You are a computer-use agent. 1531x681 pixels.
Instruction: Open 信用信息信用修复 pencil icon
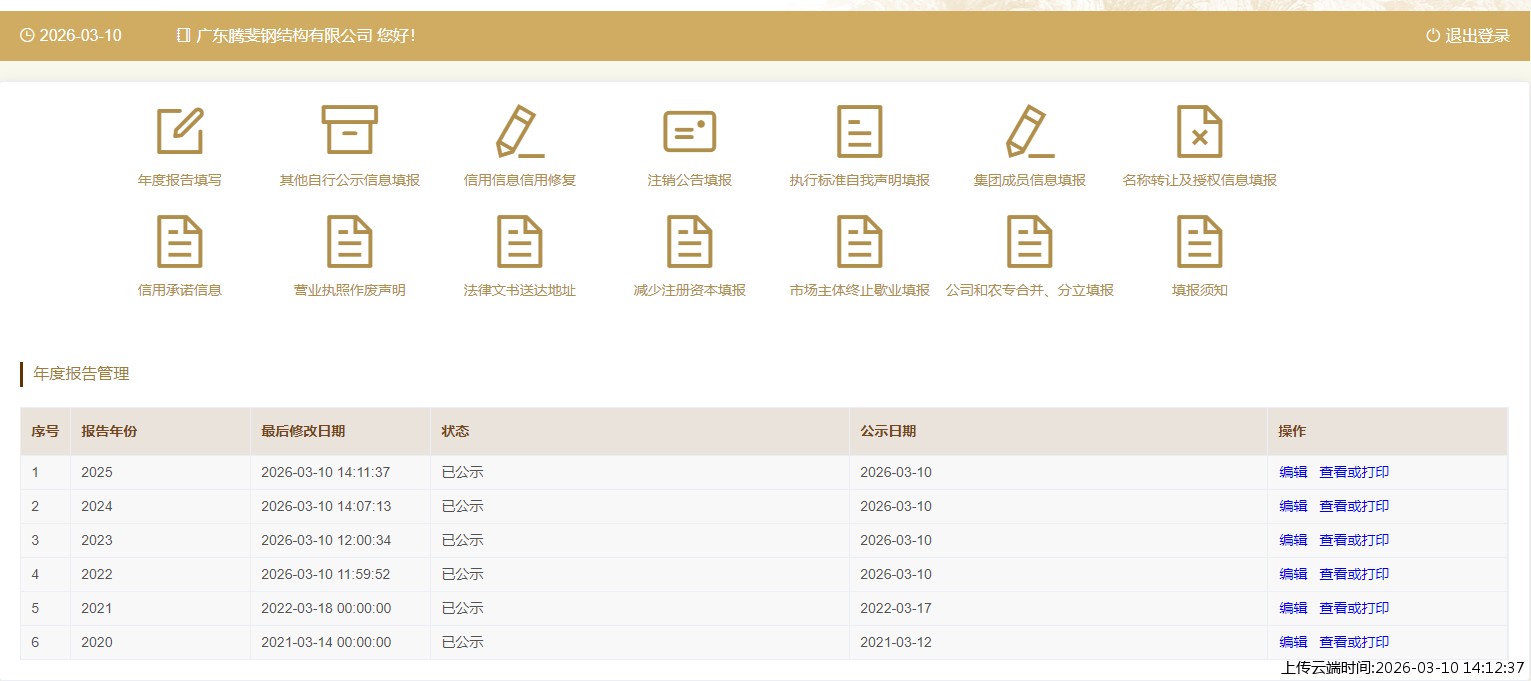[520, 131]
